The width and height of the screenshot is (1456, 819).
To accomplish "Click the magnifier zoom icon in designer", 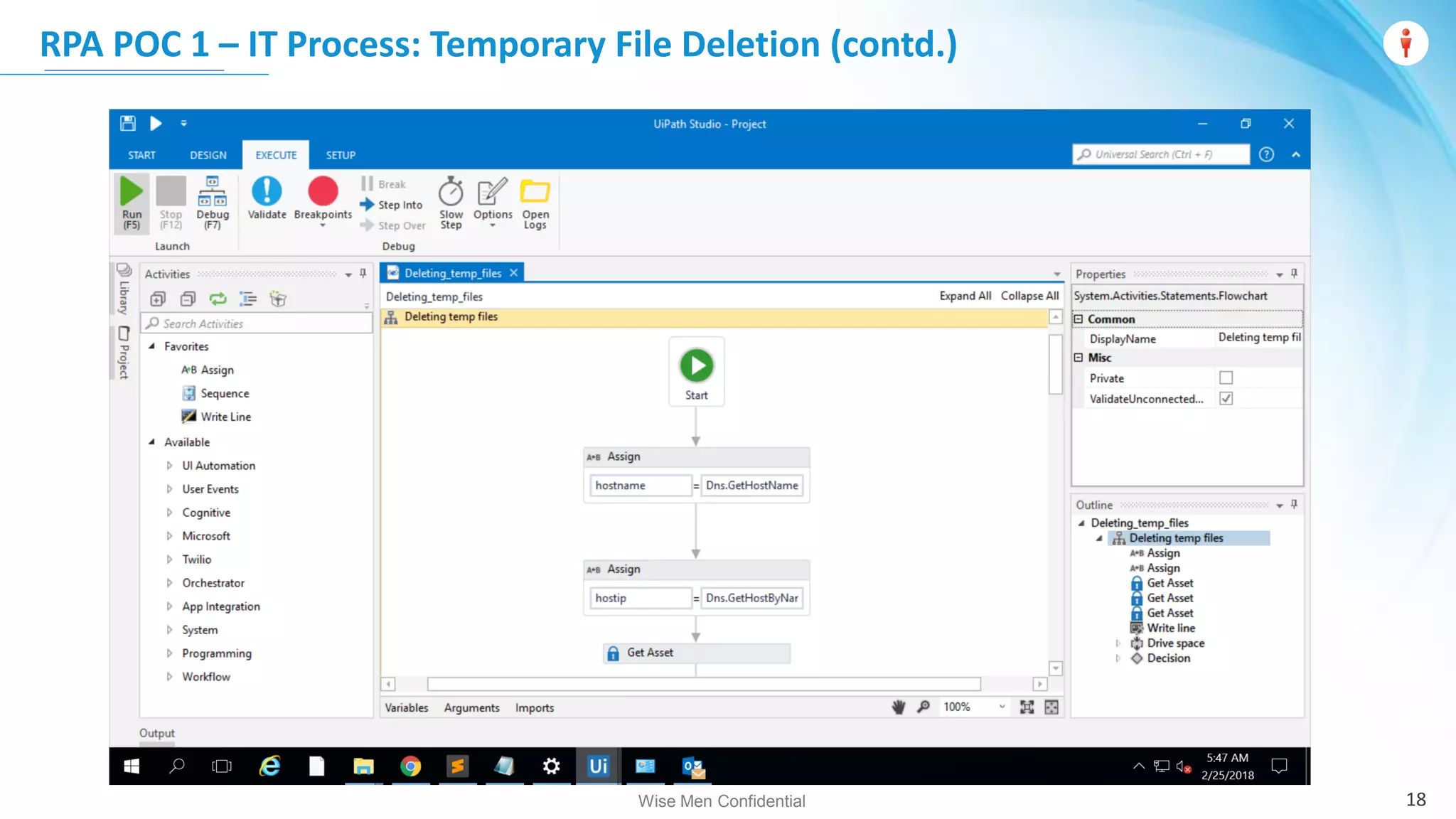I will [x=924, y=707].
